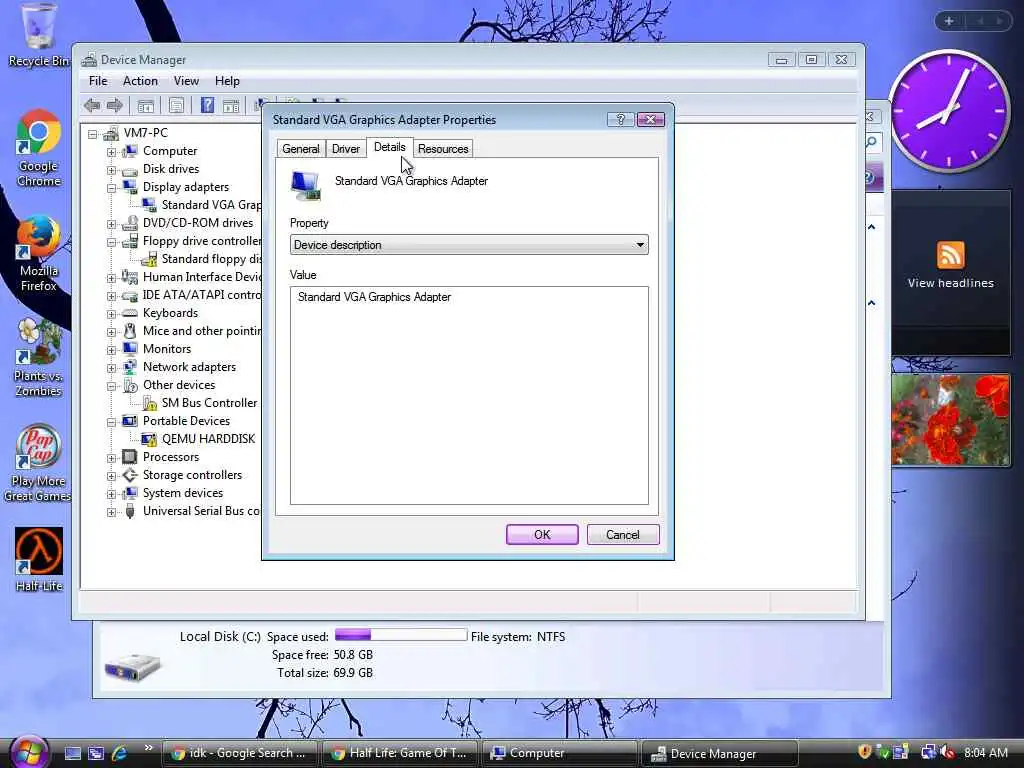Collapse the Other devices node

click(x=112, y=387)
